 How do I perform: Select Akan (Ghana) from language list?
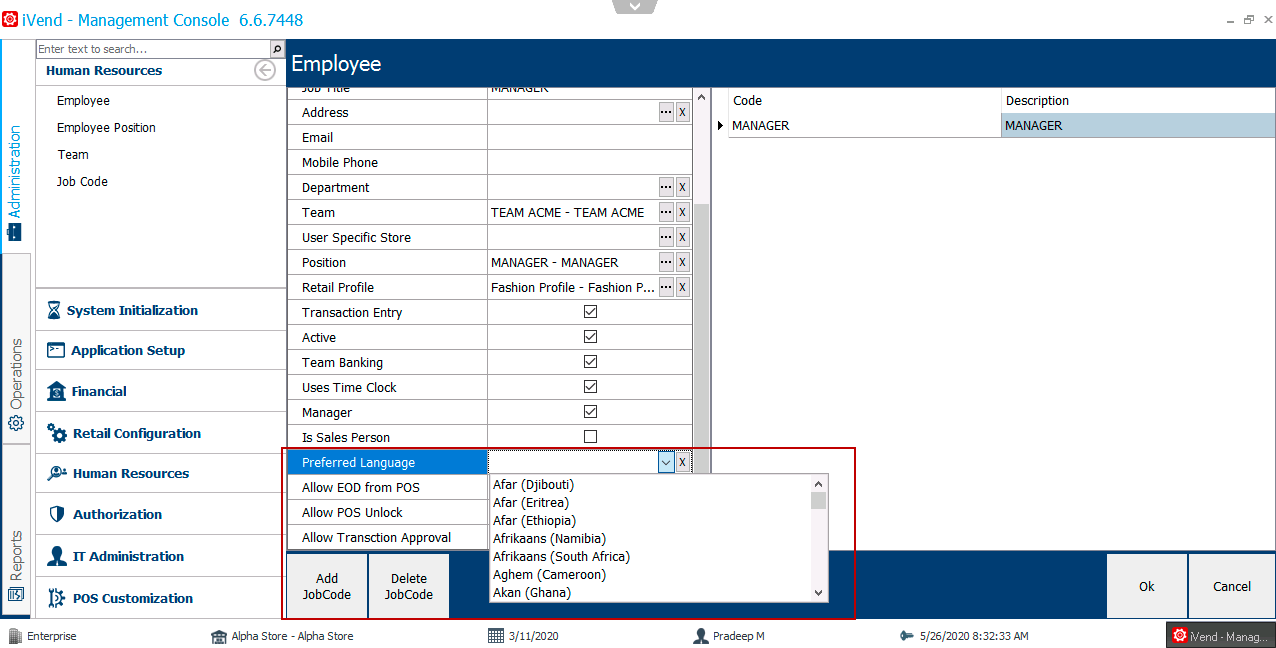(x=650, y=593)
